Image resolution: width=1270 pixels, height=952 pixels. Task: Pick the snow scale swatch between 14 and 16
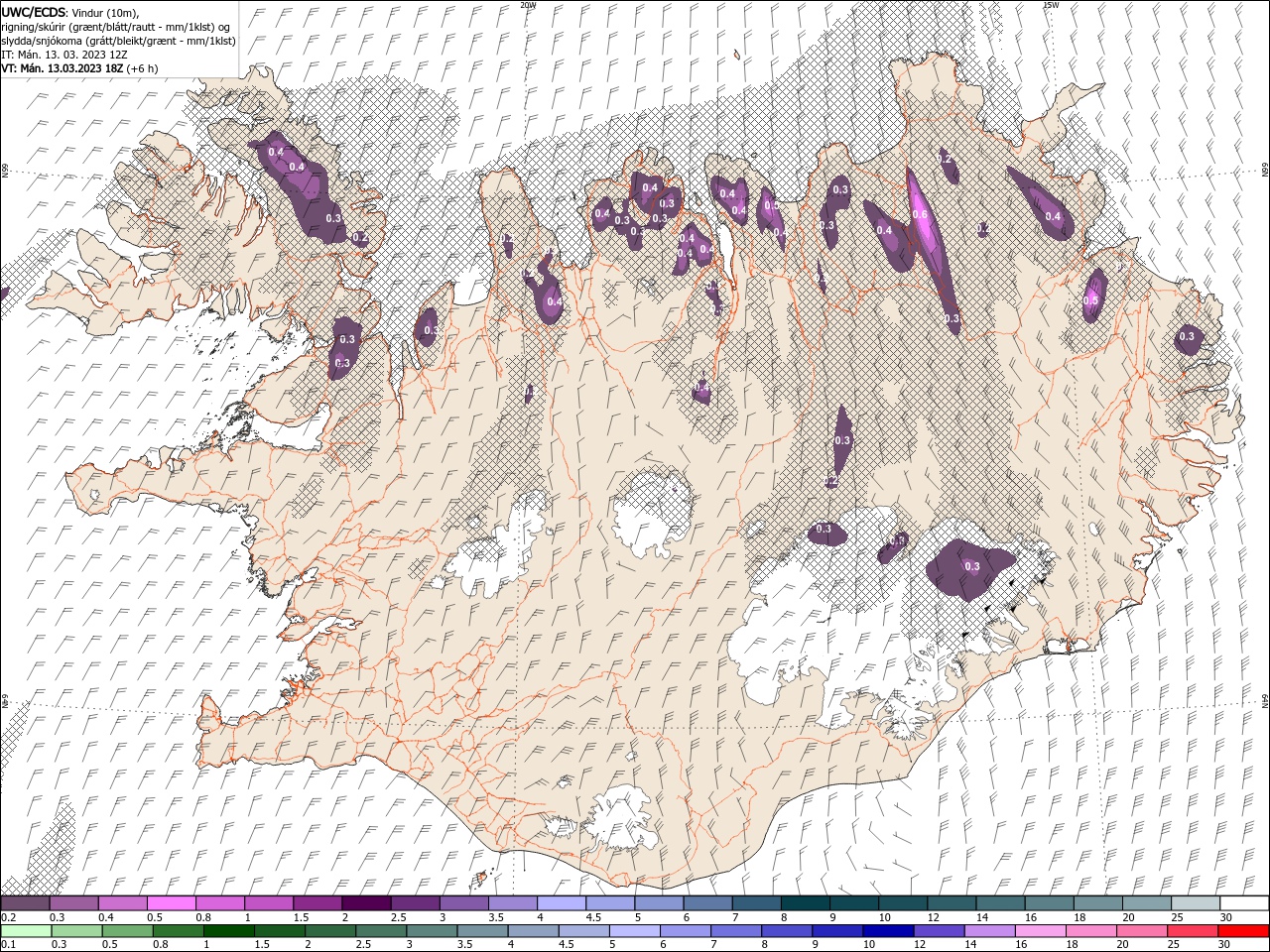click(x=1001, y=903)
